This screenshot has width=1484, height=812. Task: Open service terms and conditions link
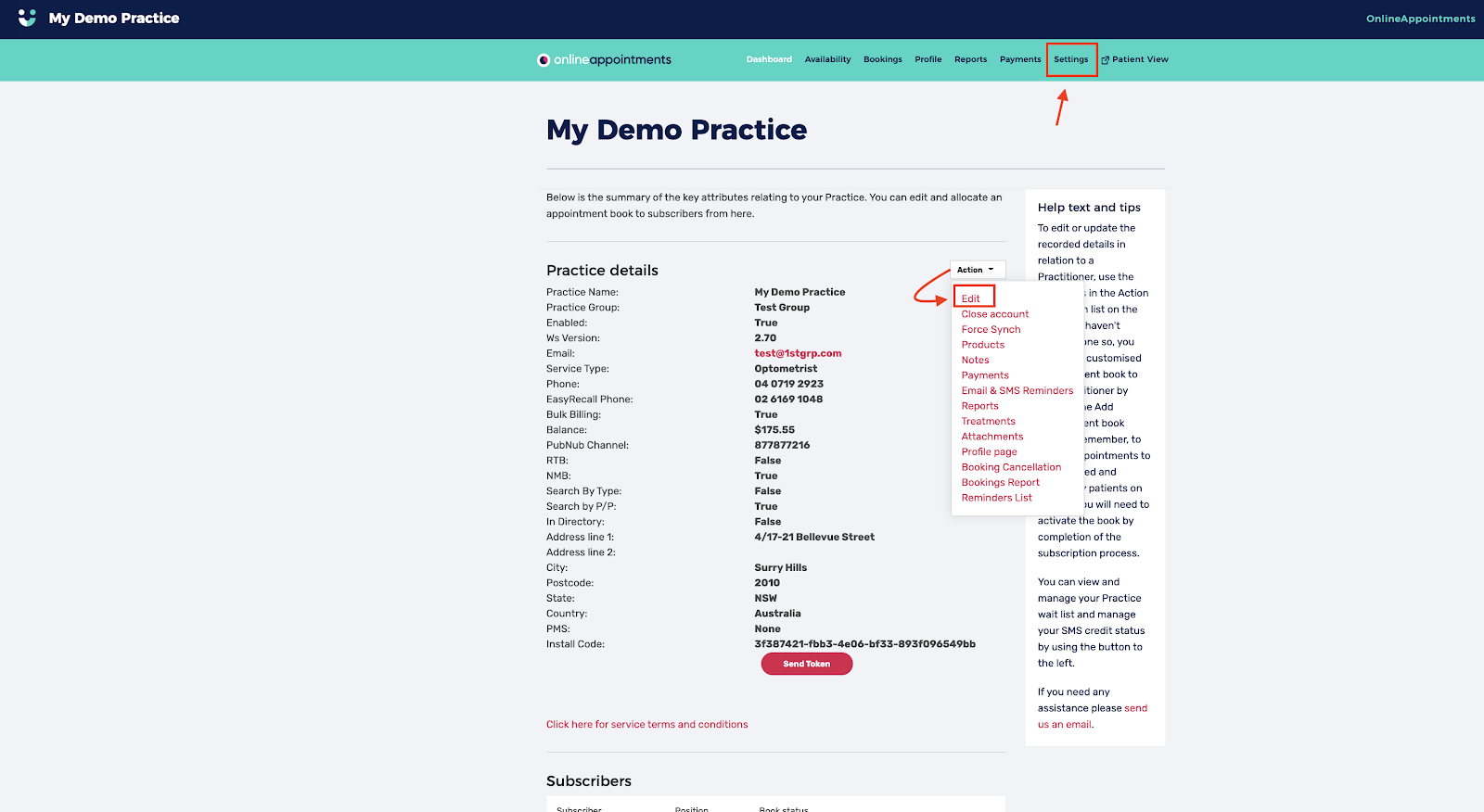point(646,725)
